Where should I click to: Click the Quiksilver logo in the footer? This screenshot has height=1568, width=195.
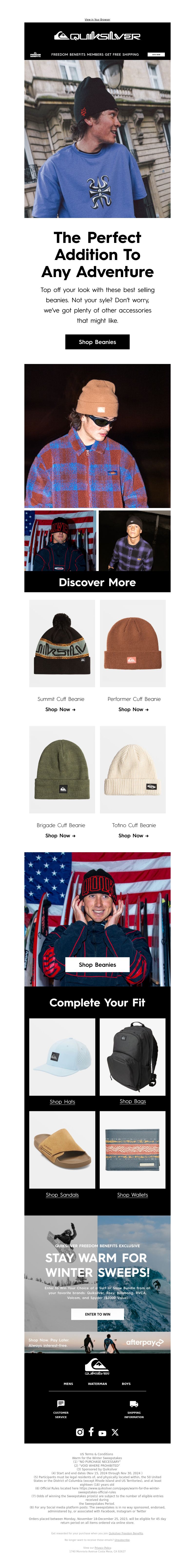coord(97,1367)
